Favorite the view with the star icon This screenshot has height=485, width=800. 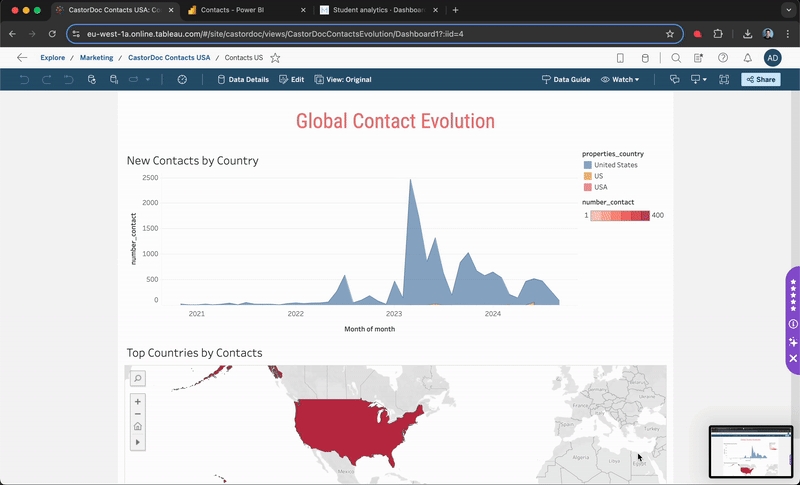(275, 58)
